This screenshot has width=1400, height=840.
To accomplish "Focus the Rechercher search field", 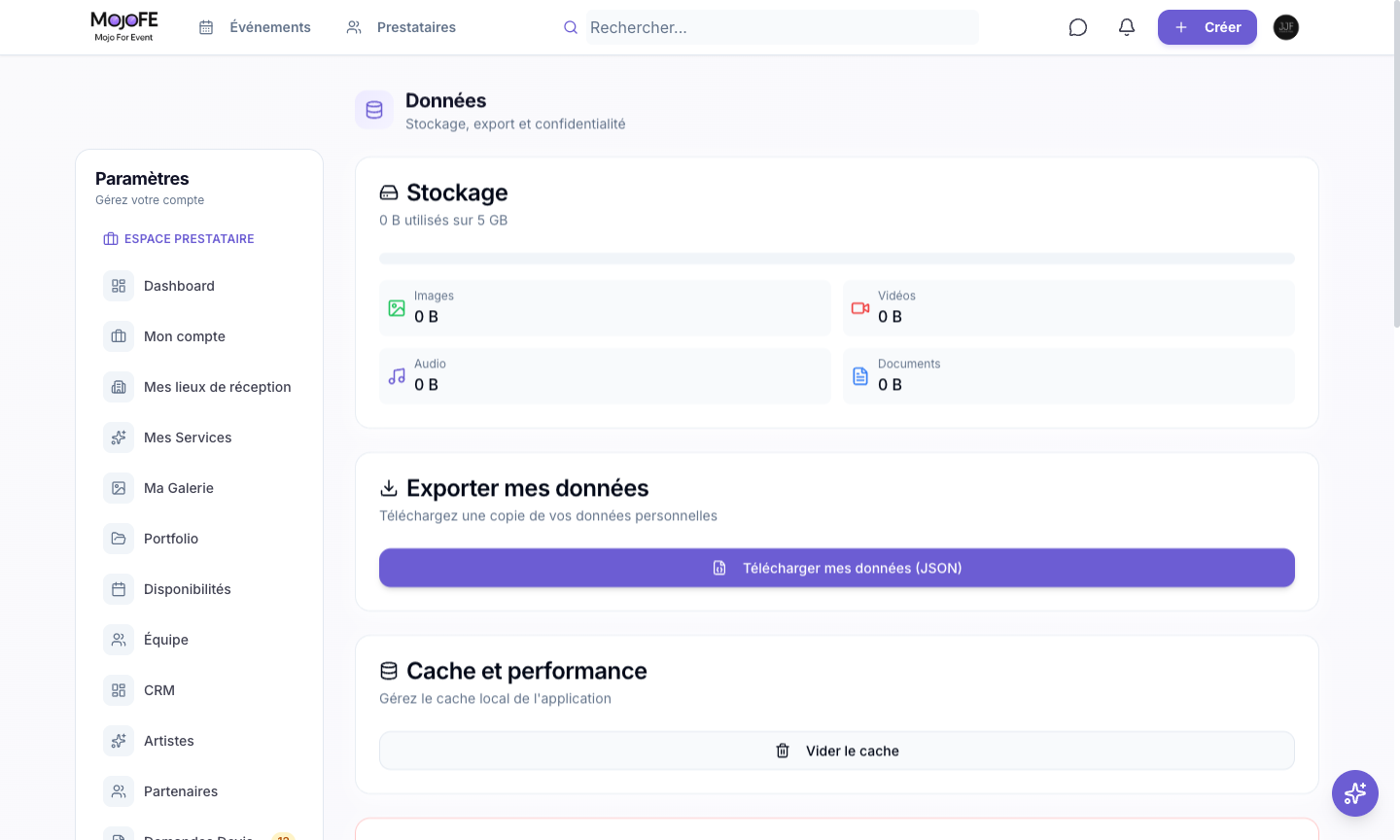I will [782, 27].
